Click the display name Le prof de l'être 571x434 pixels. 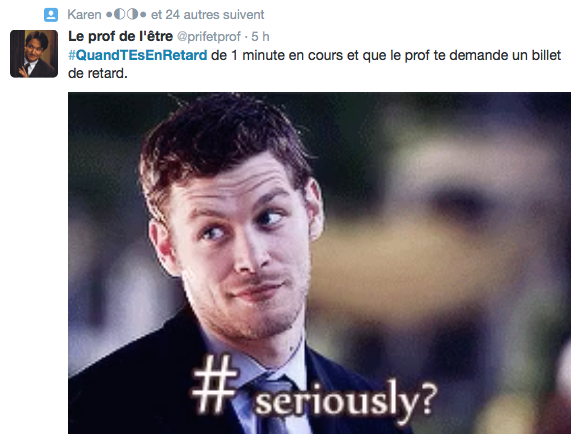click(120, 36)
